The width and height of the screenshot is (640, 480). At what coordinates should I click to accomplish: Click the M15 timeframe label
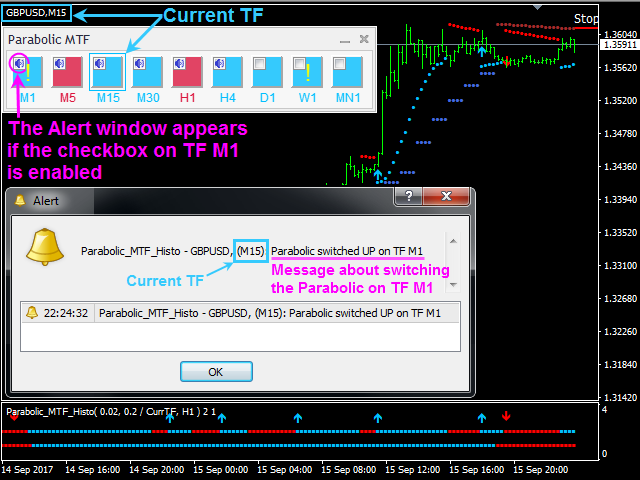pyautogui.click(x=108, y=98)
